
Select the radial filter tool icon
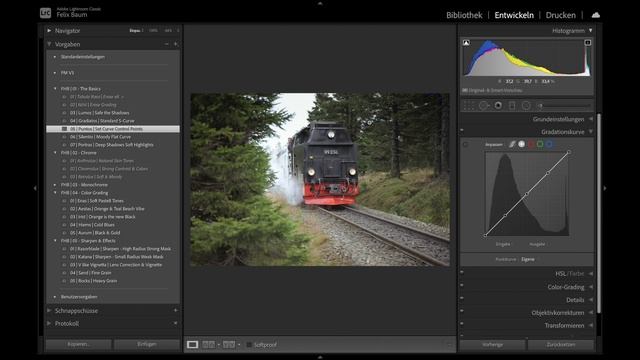coord(526,106)
